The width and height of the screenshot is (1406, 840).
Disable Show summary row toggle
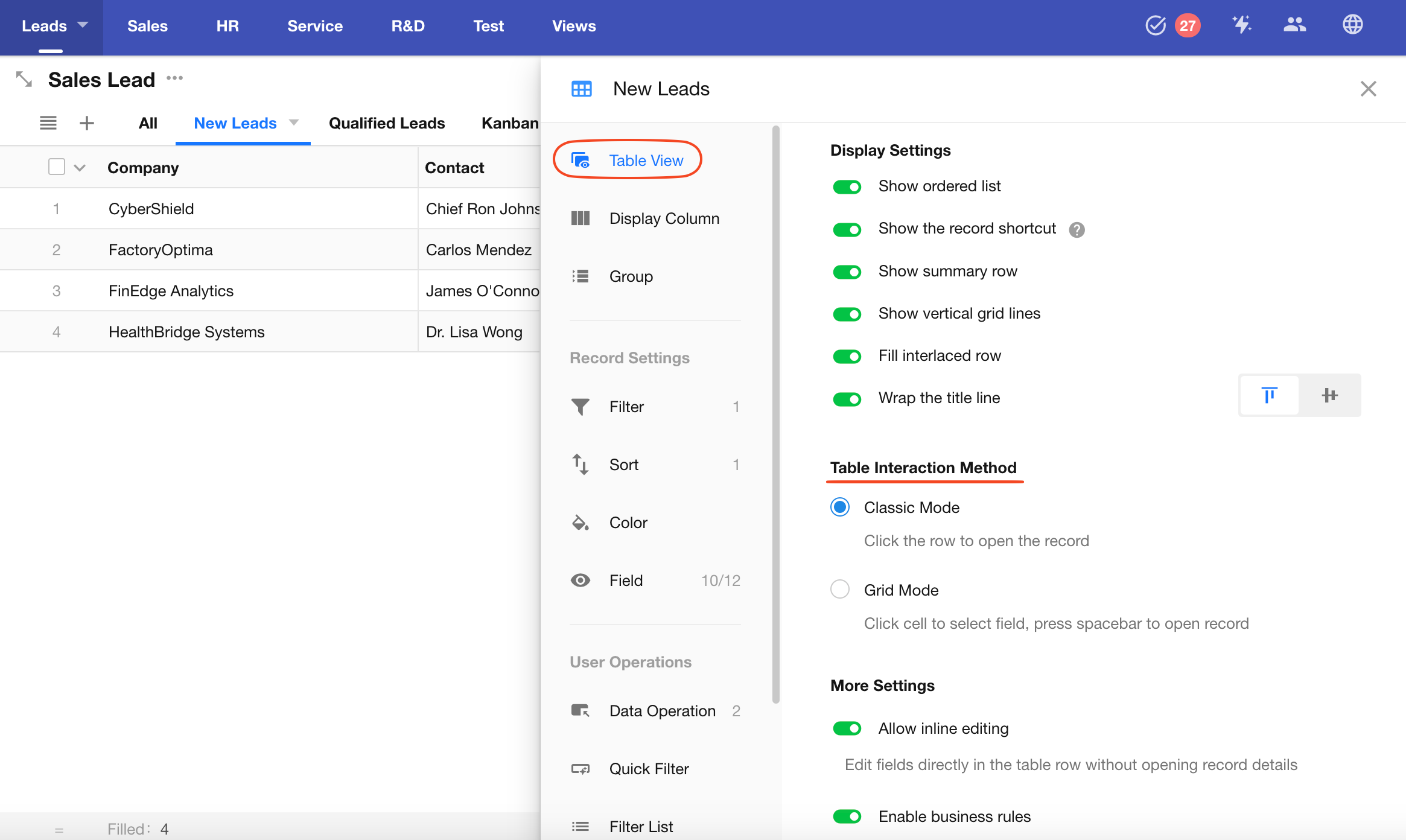click(x=847, y=272)
